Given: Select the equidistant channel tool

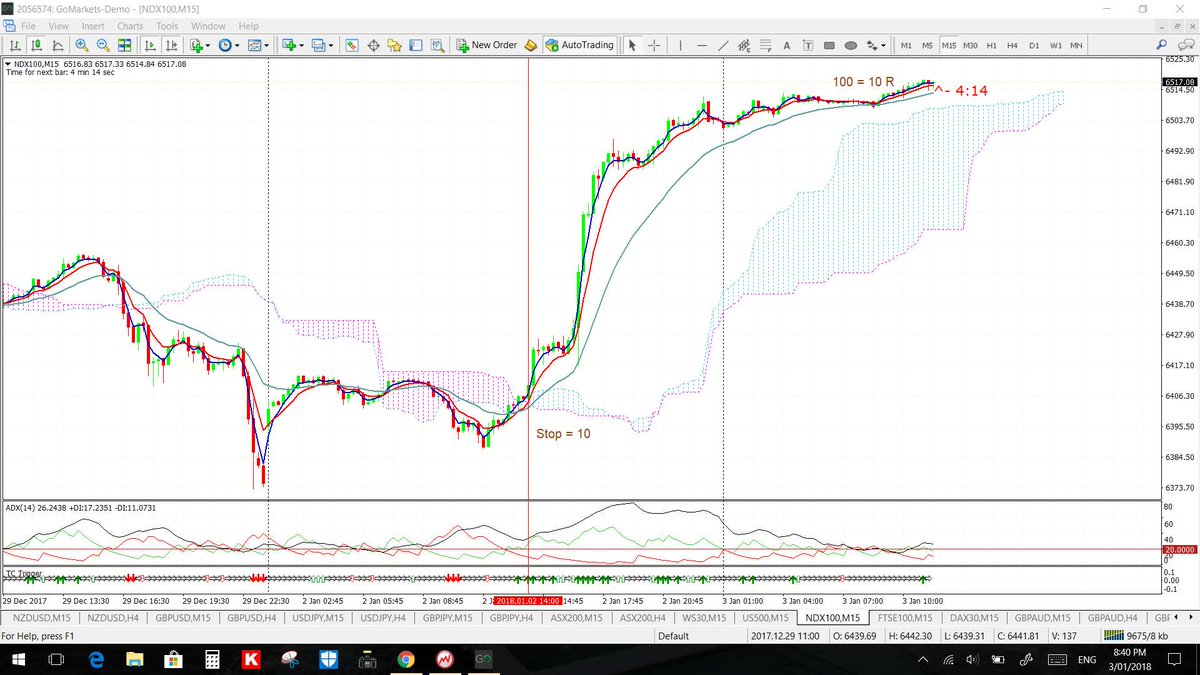Looking at the screenshot, I should click(744, 45).
